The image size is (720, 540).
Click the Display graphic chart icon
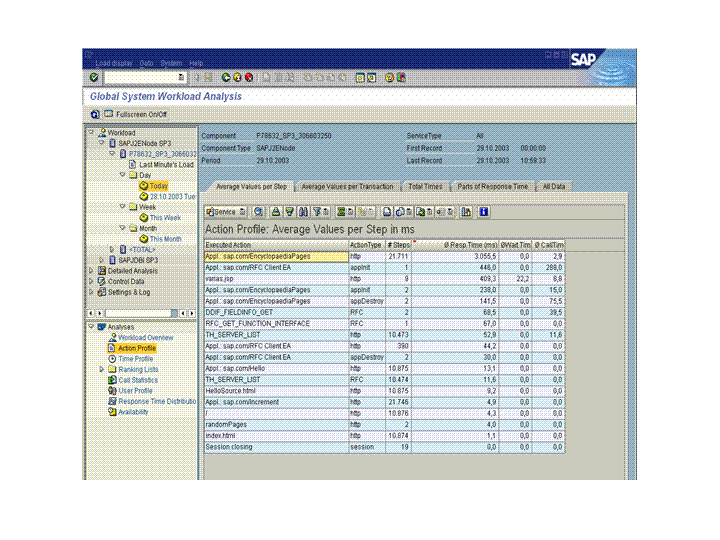(x=466, y=212)
